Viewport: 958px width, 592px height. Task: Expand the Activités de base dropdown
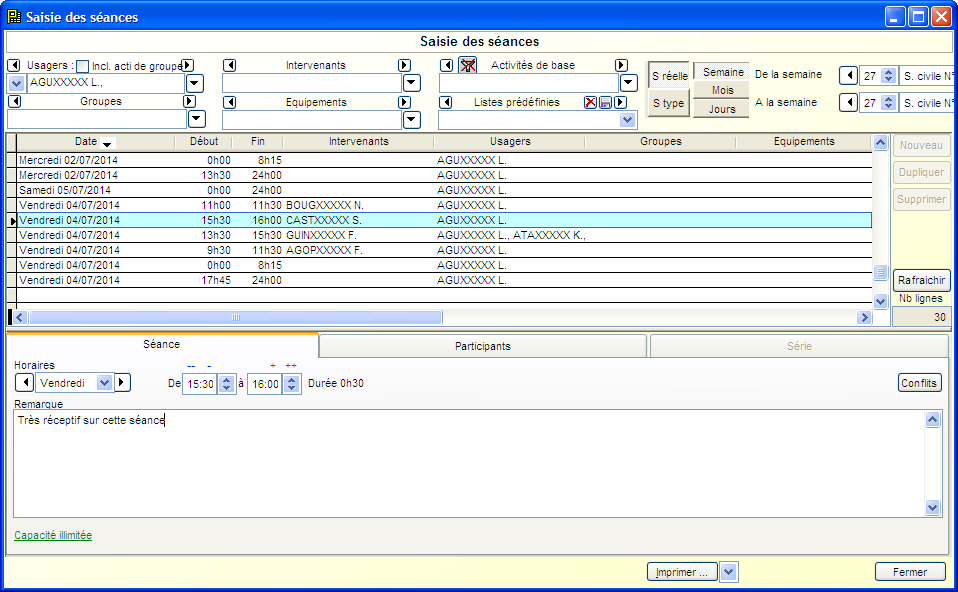pos(629,83)
